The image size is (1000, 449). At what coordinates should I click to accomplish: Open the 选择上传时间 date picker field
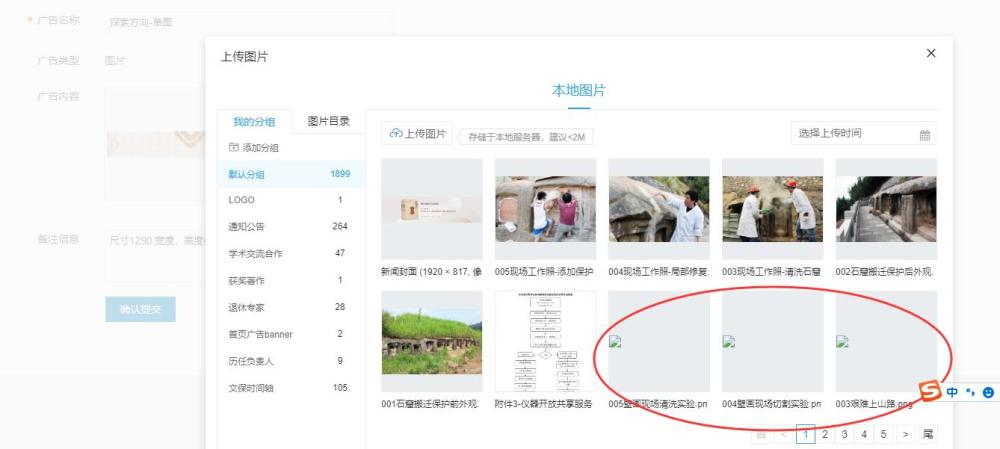864,134
